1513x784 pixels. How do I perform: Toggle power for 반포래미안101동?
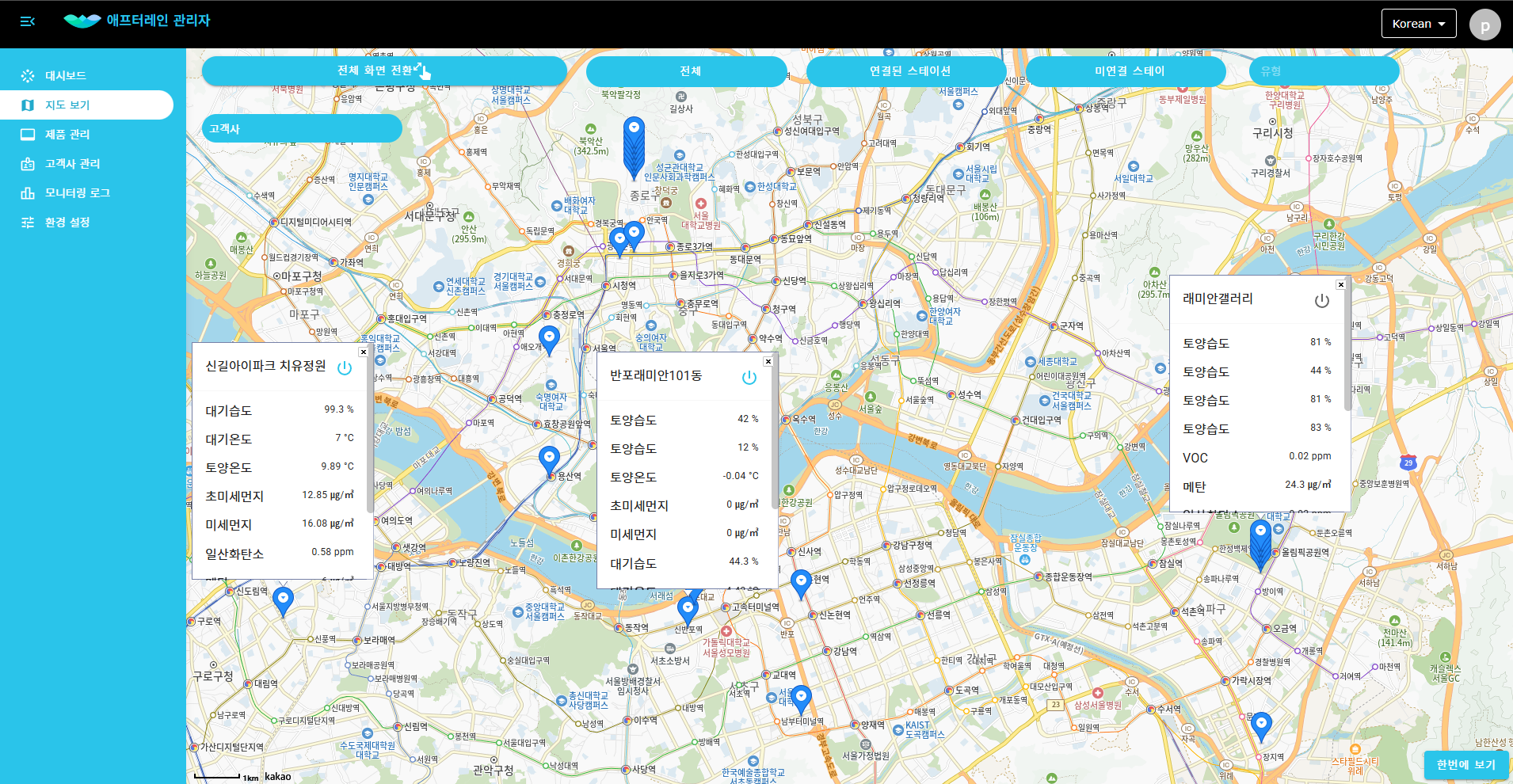point(749,378)
